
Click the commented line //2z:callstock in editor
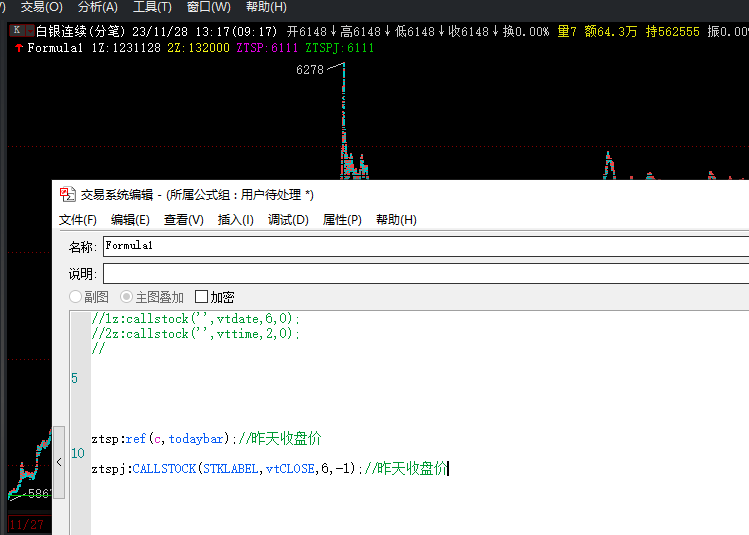coord(195,333)
